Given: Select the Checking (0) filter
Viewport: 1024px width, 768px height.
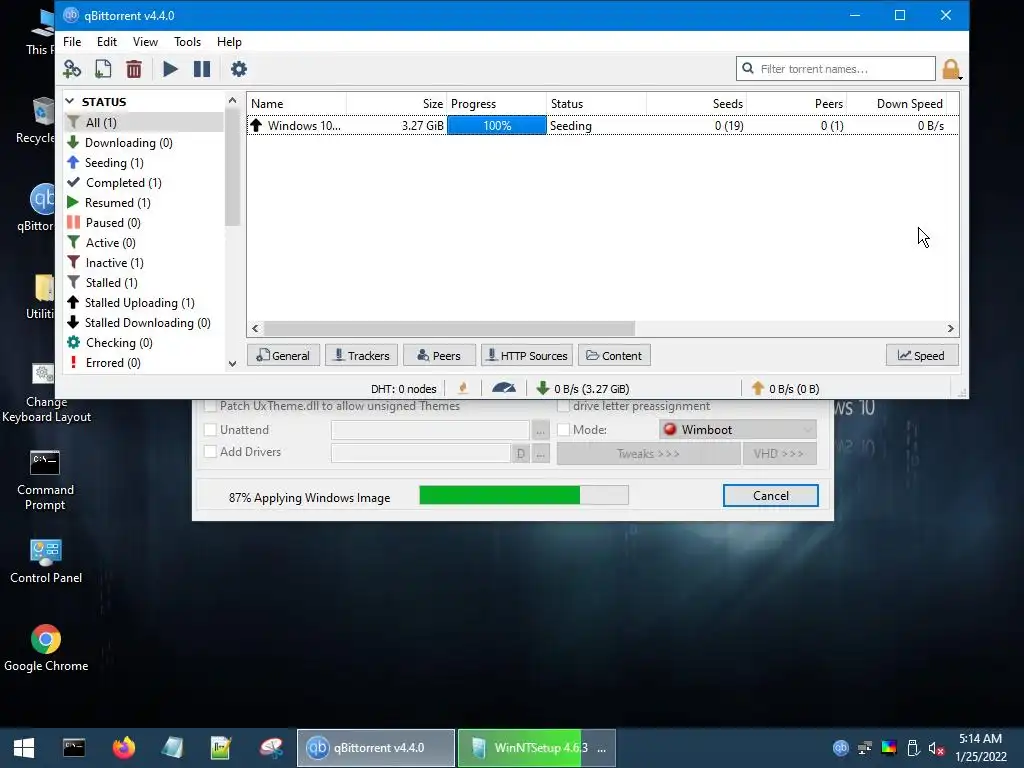Looking at the screenshot, I should click(144, 343).
